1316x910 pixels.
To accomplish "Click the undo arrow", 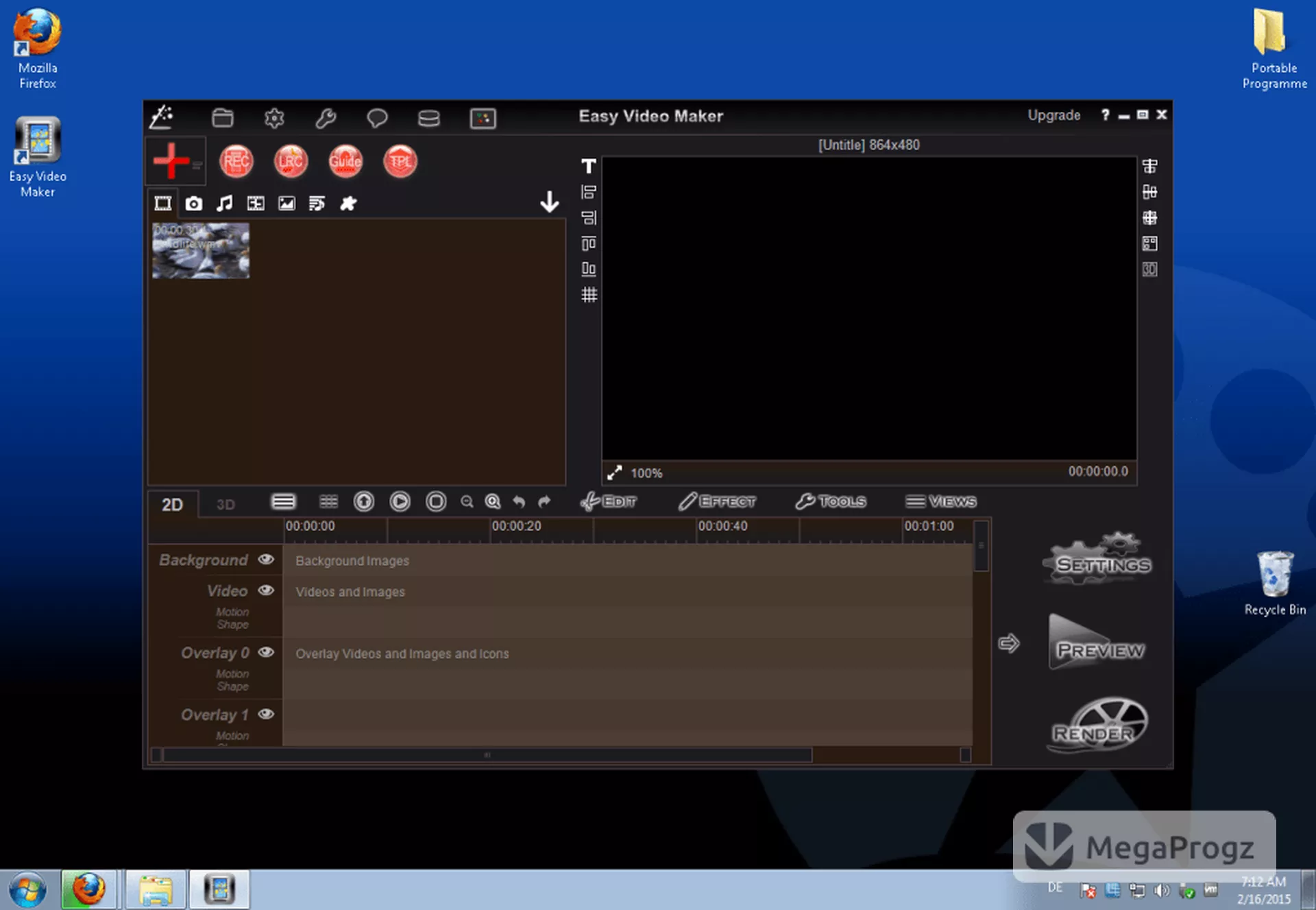I will point(519,502).
